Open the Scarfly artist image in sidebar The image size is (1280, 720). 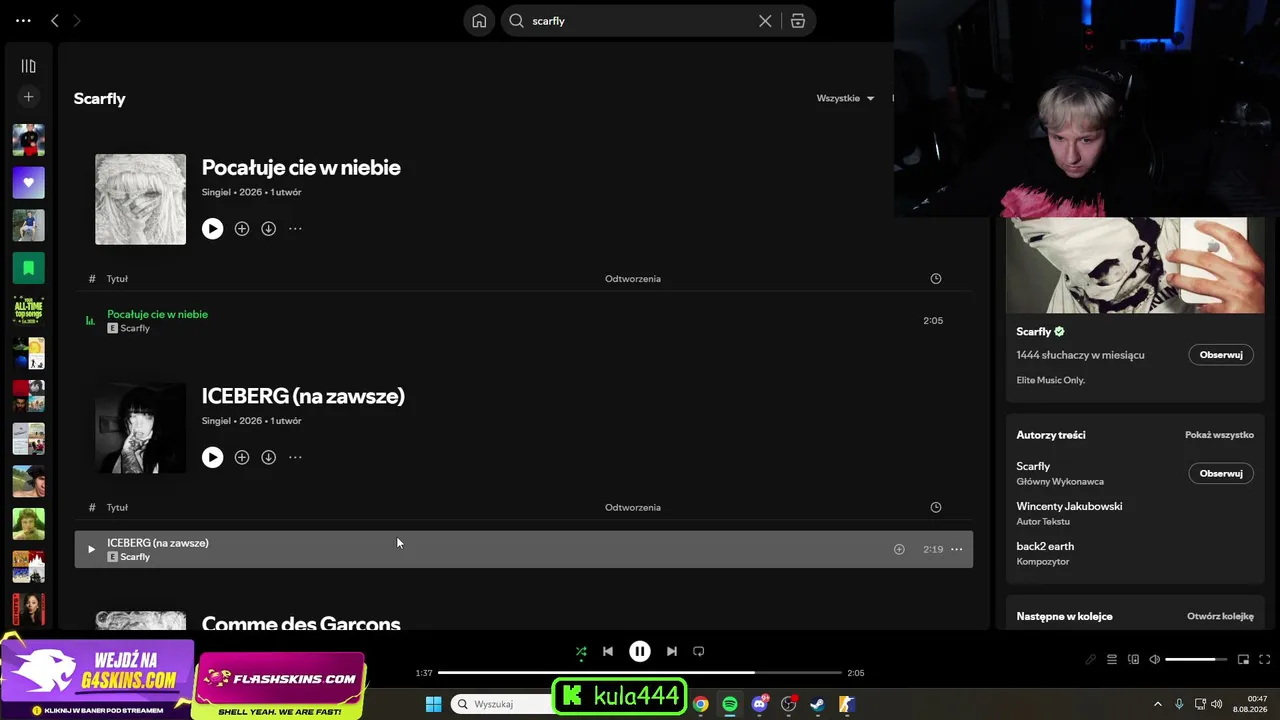[x=1135, y=265]
